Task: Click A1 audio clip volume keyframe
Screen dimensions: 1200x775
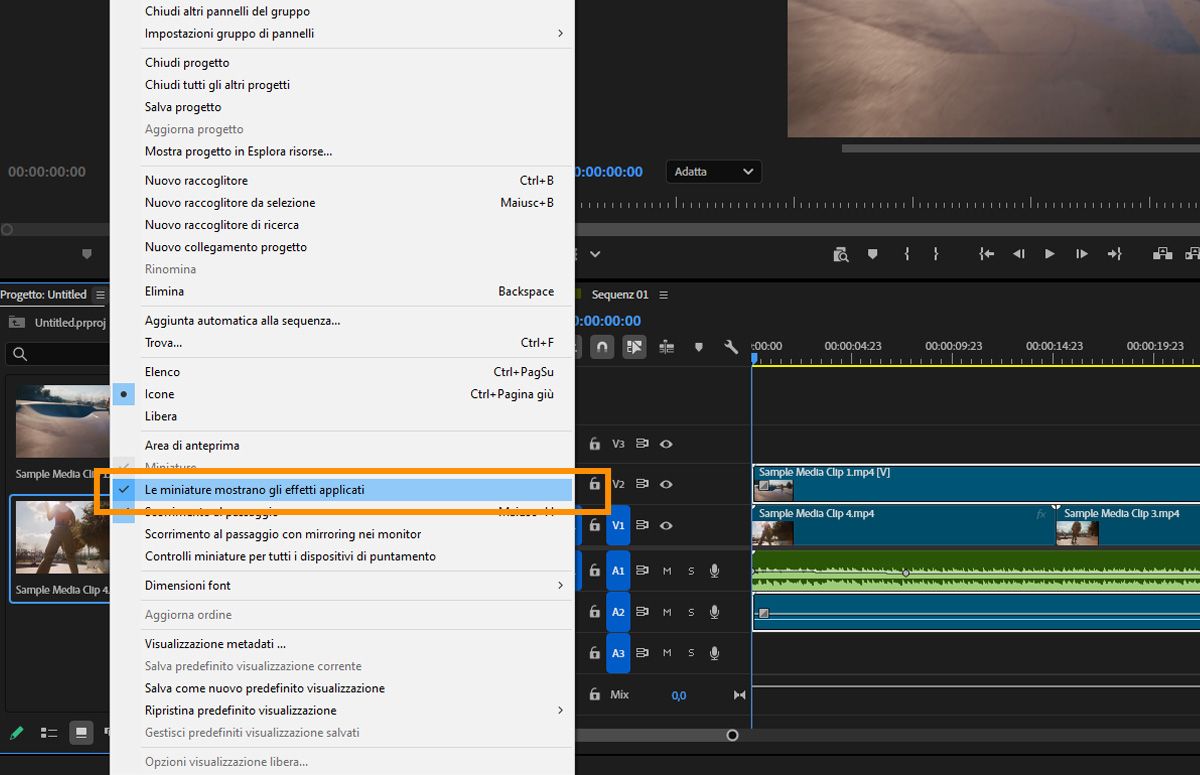Action: (x=906, y=573)
